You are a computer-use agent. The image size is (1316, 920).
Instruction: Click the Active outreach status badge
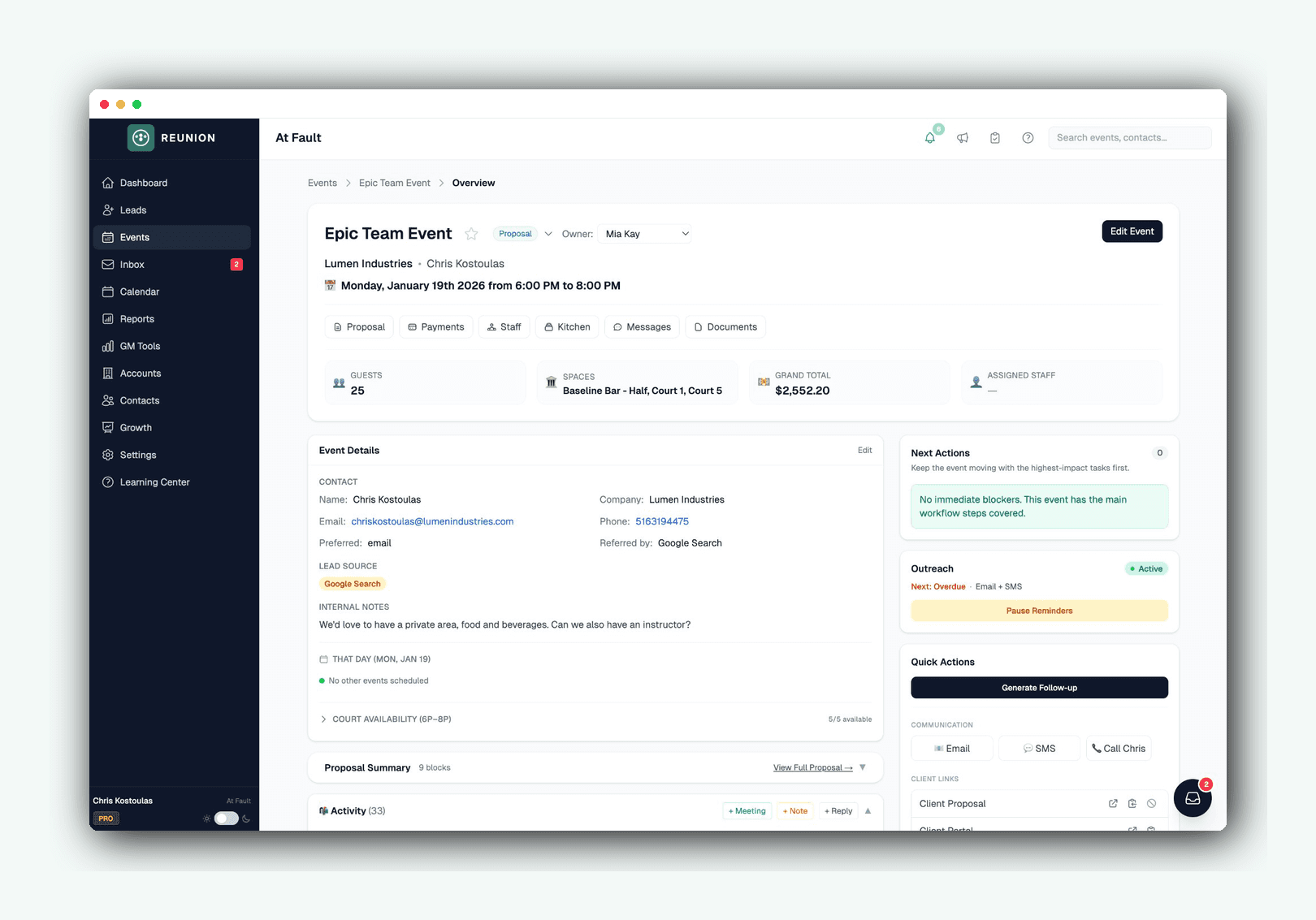tap(1146, 568)
